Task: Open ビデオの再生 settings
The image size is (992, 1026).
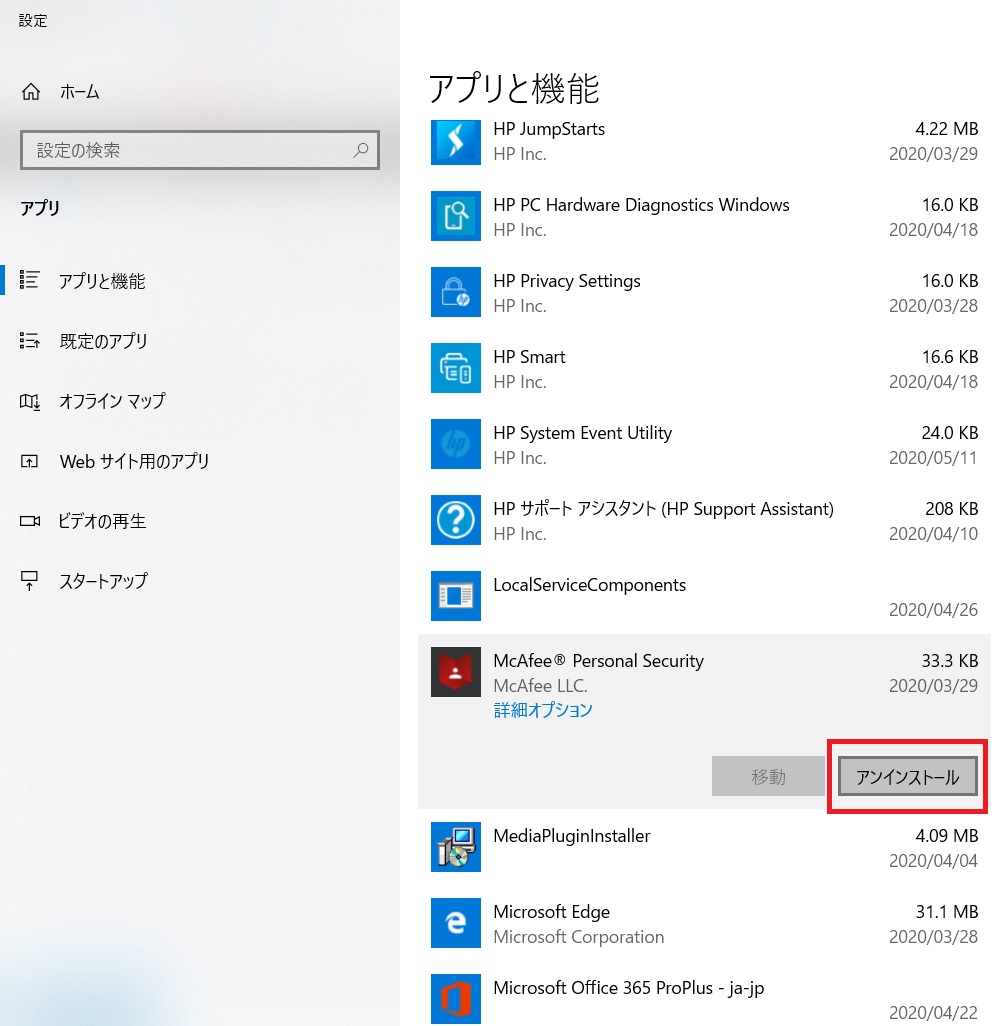Action: click(x=102, y=522)
